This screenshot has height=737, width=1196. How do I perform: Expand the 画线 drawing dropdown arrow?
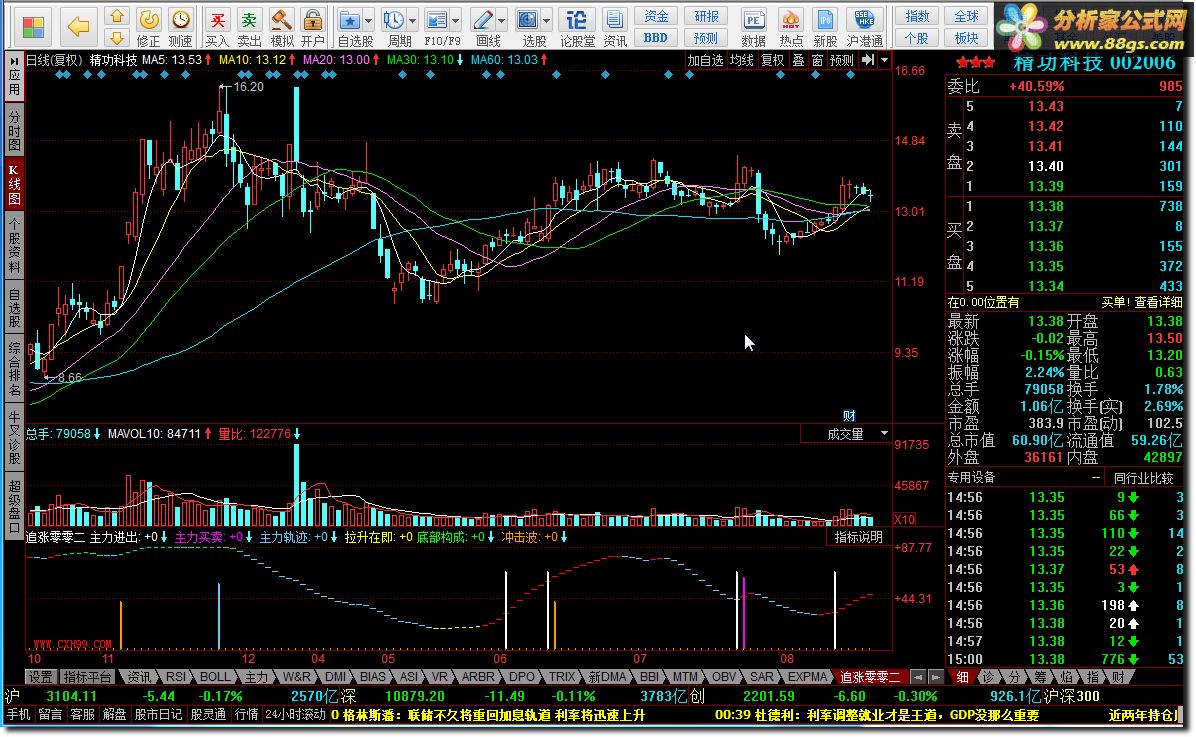pyautogui.click(x=503, y=21)
